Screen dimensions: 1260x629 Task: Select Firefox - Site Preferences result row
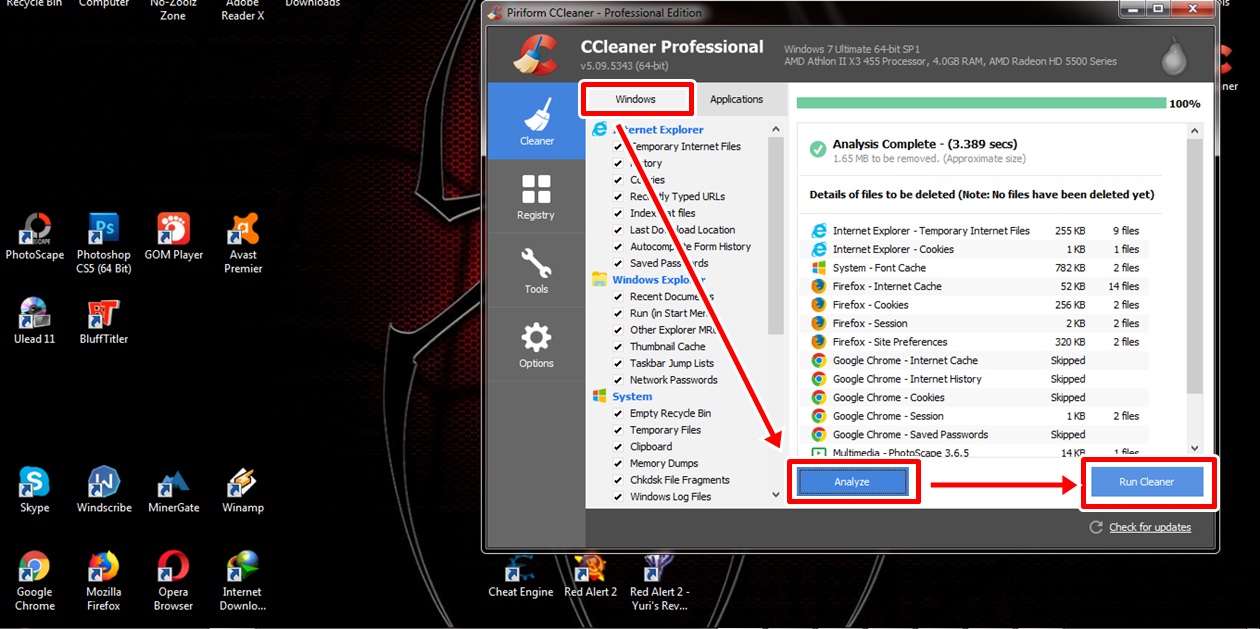pos(978,342)
